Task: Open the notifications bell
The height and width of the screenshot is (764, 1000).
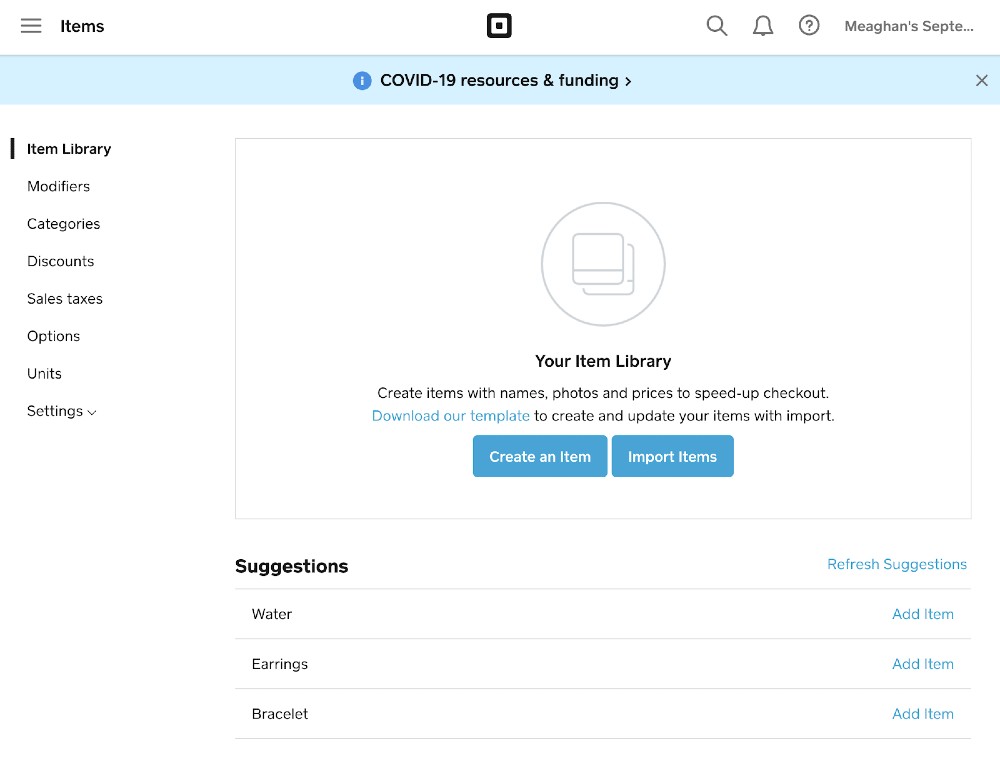Action: (763, 26)
